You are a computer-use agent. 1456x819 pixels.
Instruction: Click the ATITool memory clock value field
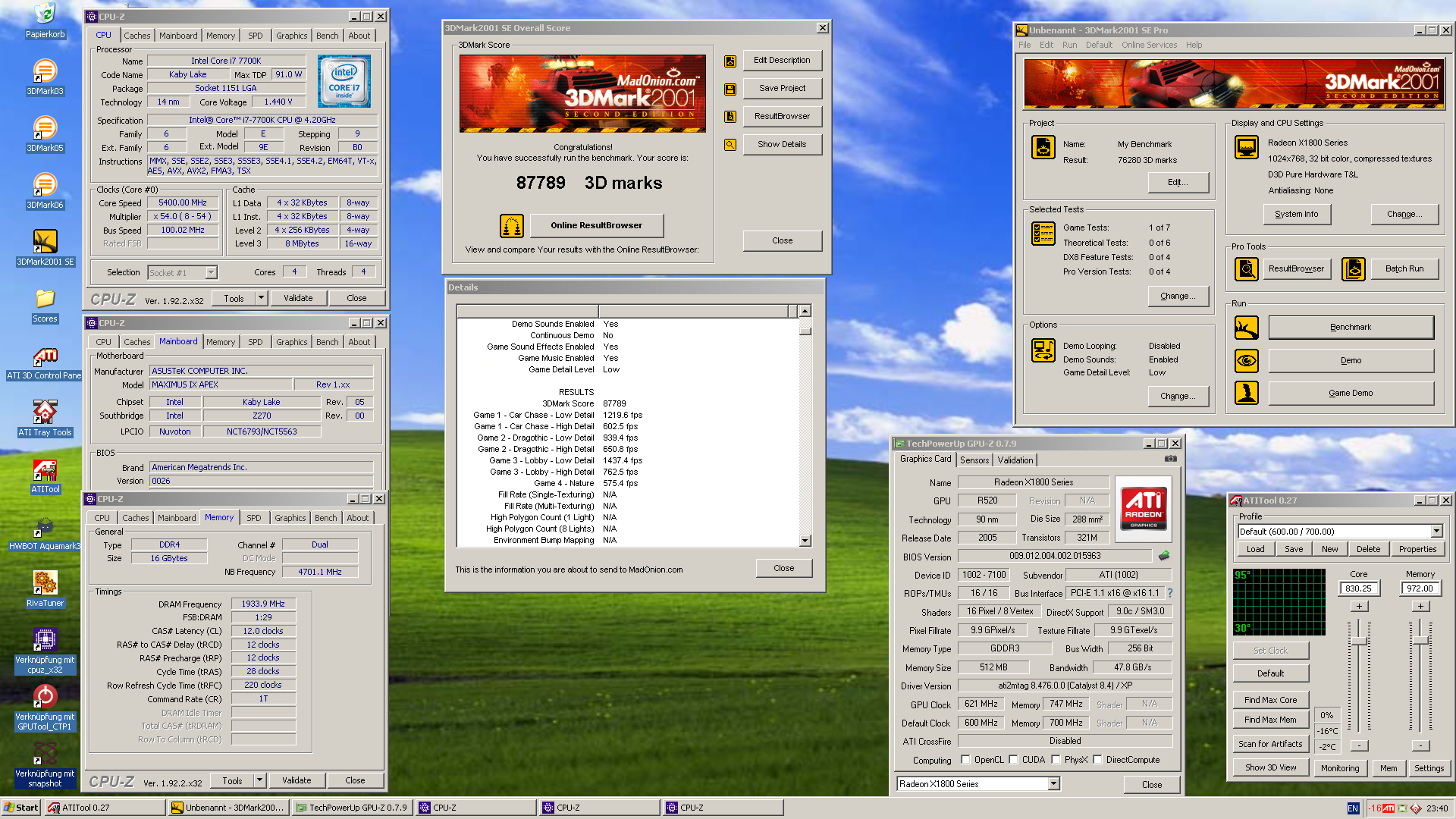[1420, 588]
